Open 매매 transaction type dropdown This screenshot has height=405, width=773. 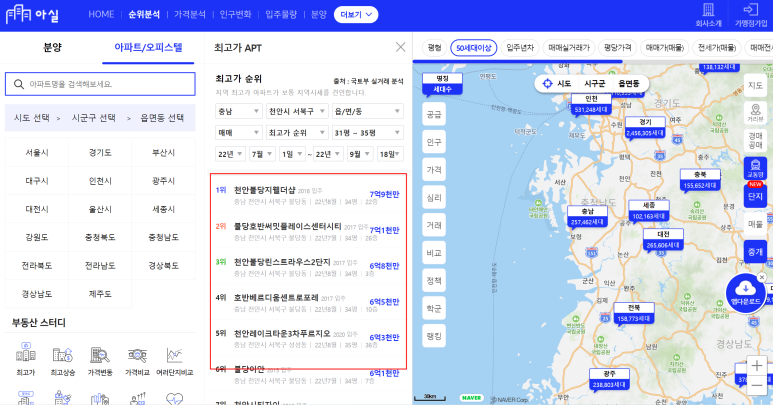239,133
